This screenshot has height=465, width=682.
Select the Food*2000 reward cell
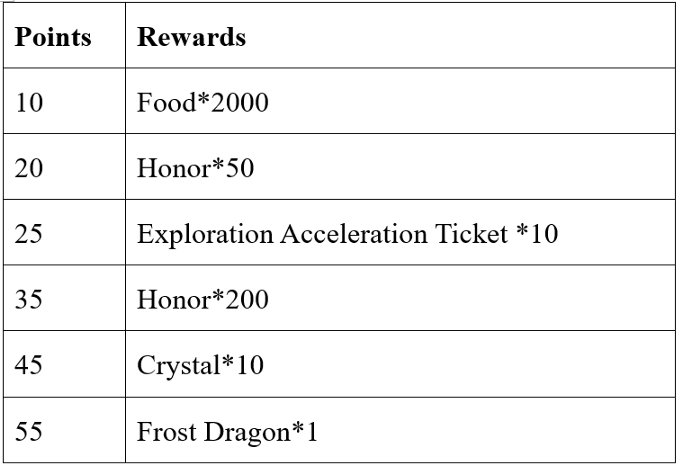coord(202,103)
